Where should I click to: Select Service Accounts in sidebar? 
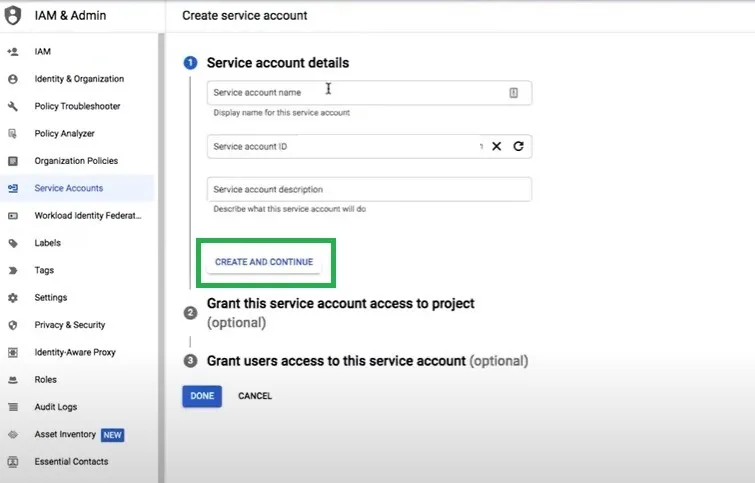[77, 188]
